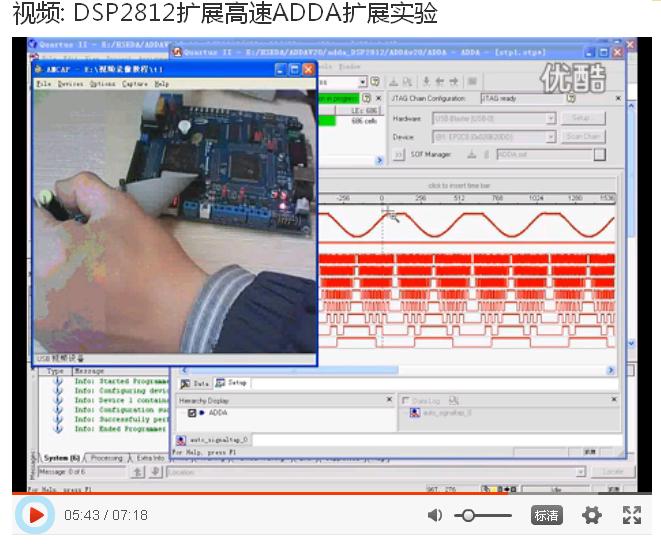Viewport: 661px width, 544px height.
Task: Click Run Analysis icon in SignalTap toolbar
Action: point(394,81)
